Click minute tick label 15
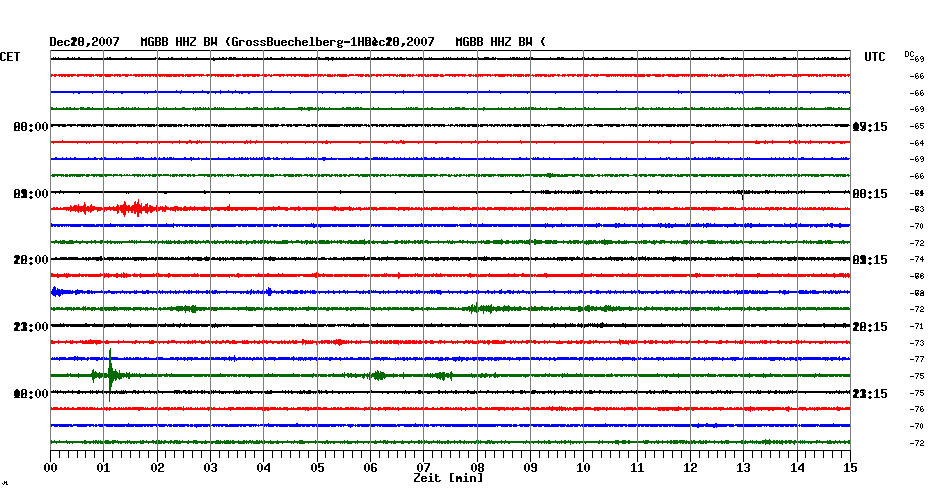 [850, 468]
